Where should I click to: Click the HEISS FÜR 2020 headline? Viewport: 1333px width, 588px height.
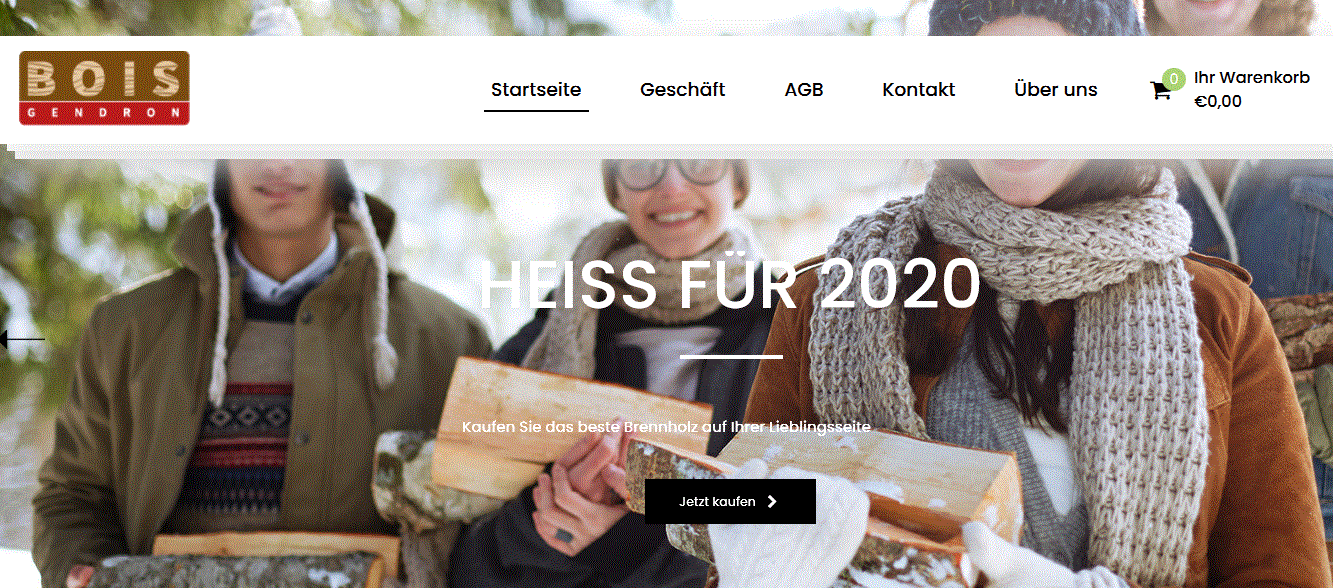click(730, 285)
